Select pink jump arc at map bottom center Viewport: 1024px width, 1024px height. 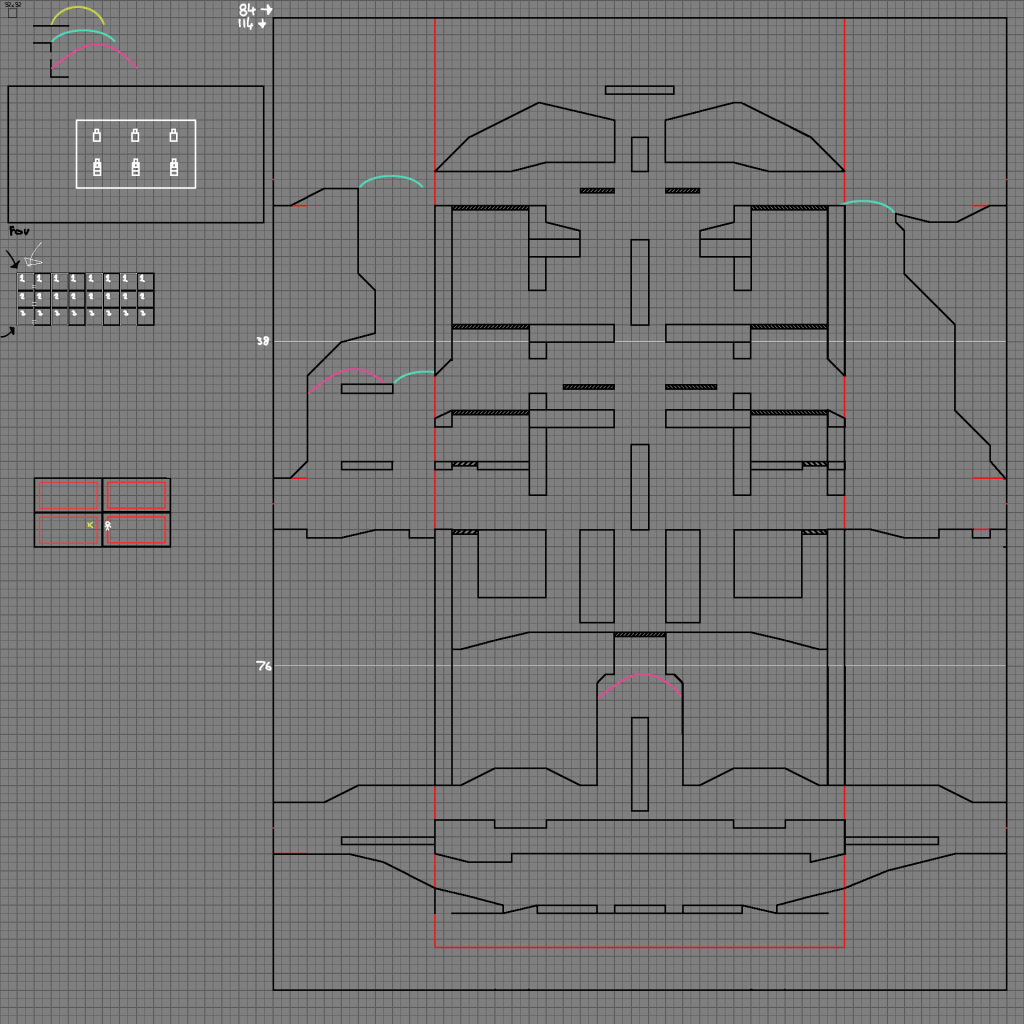click(640, 677)
